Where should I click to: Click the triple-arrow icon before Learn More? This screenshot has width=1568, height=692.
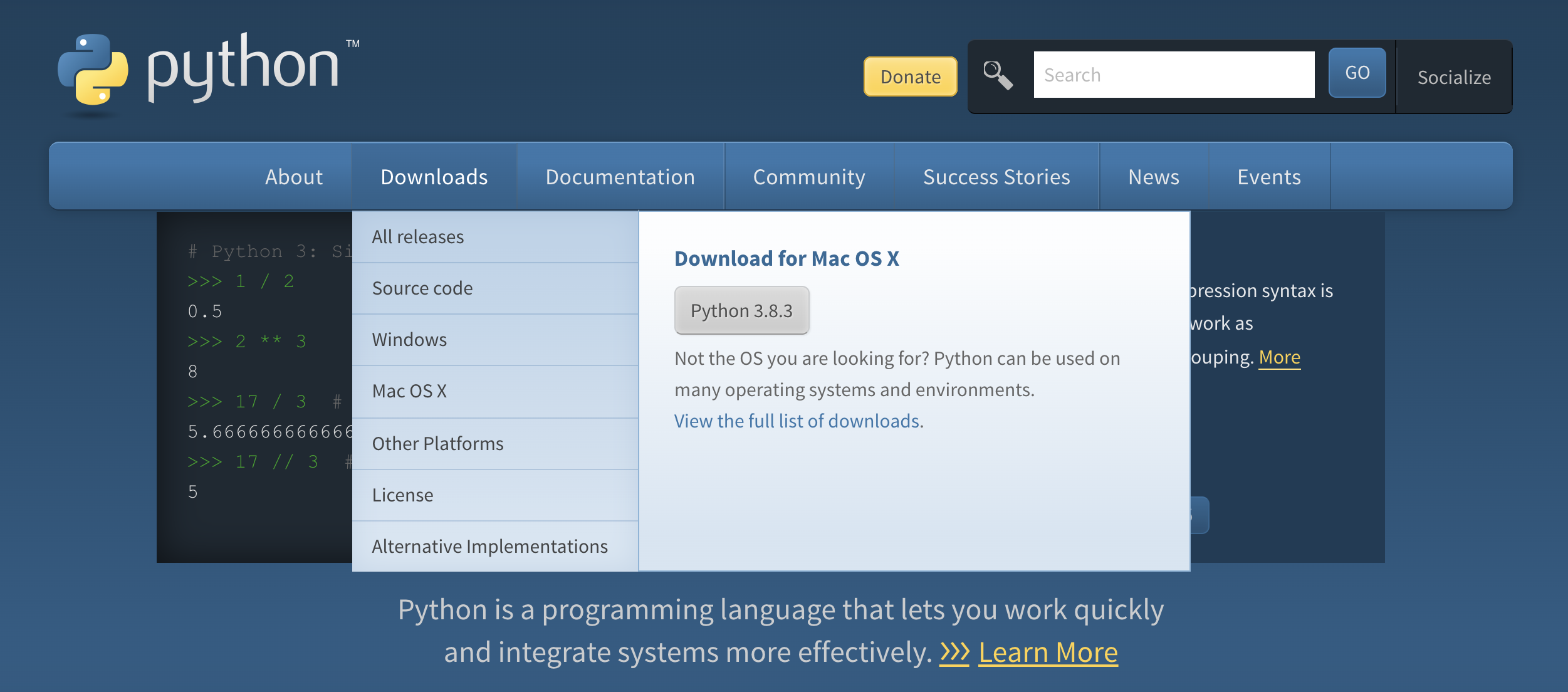click(x=954, y=653)
